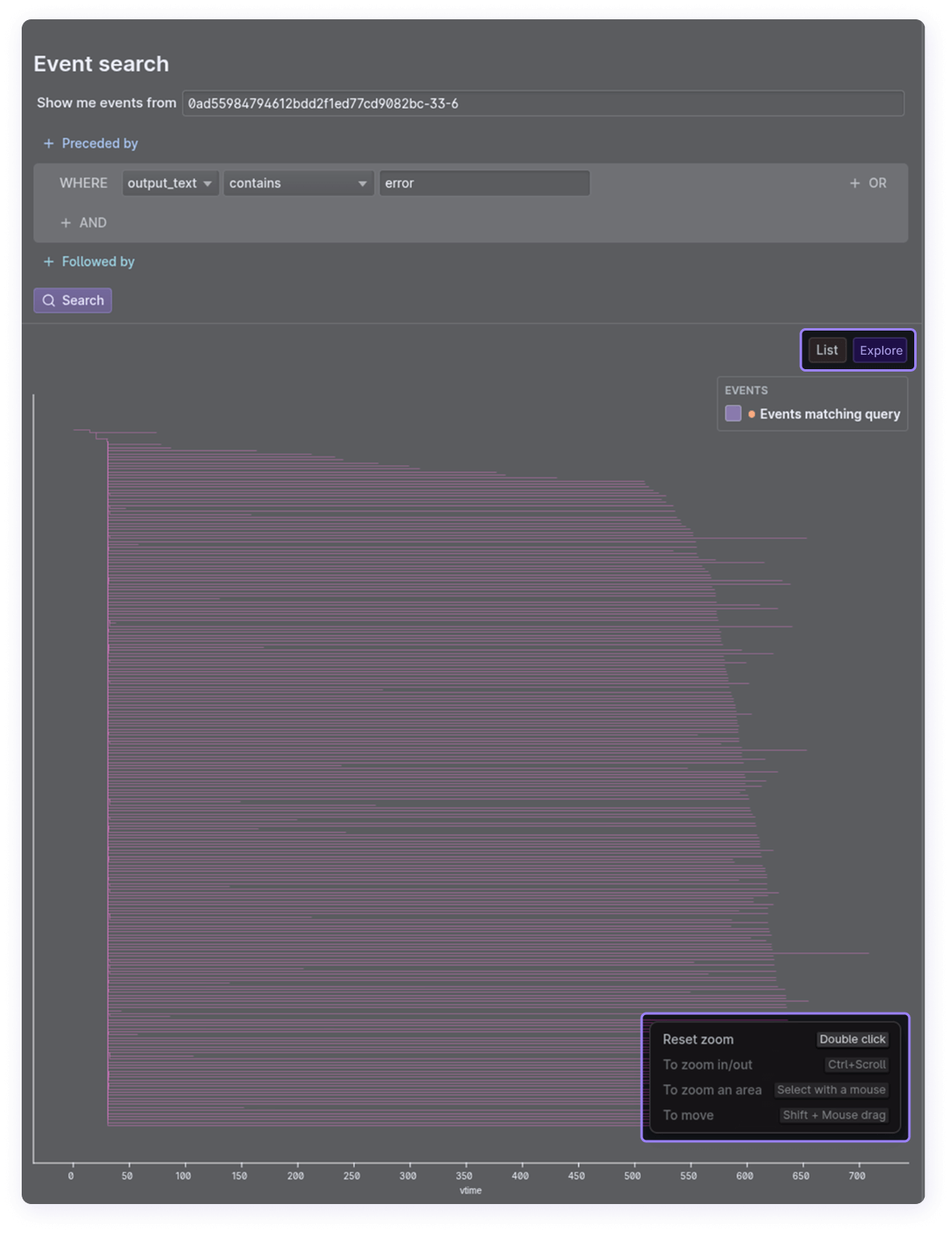Image resolution: width=952 pixels, height=1233 pixels.
Task: Click the Double click shortcut badge
Action: pos(852,1039)
